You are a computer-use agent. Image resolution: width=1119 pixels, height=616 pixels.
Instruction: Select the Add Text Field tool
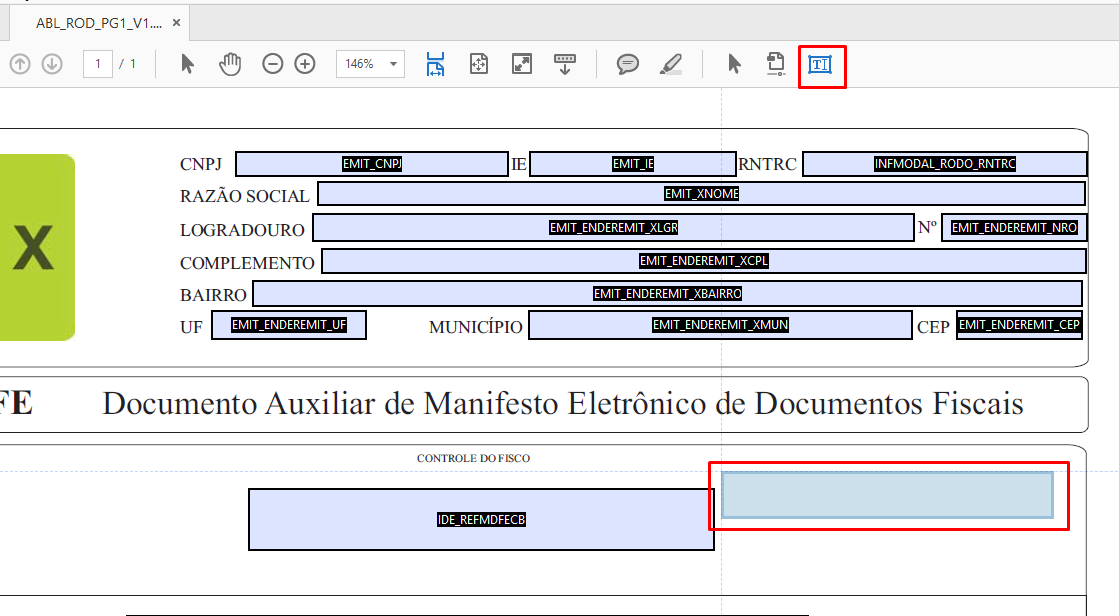821,65
